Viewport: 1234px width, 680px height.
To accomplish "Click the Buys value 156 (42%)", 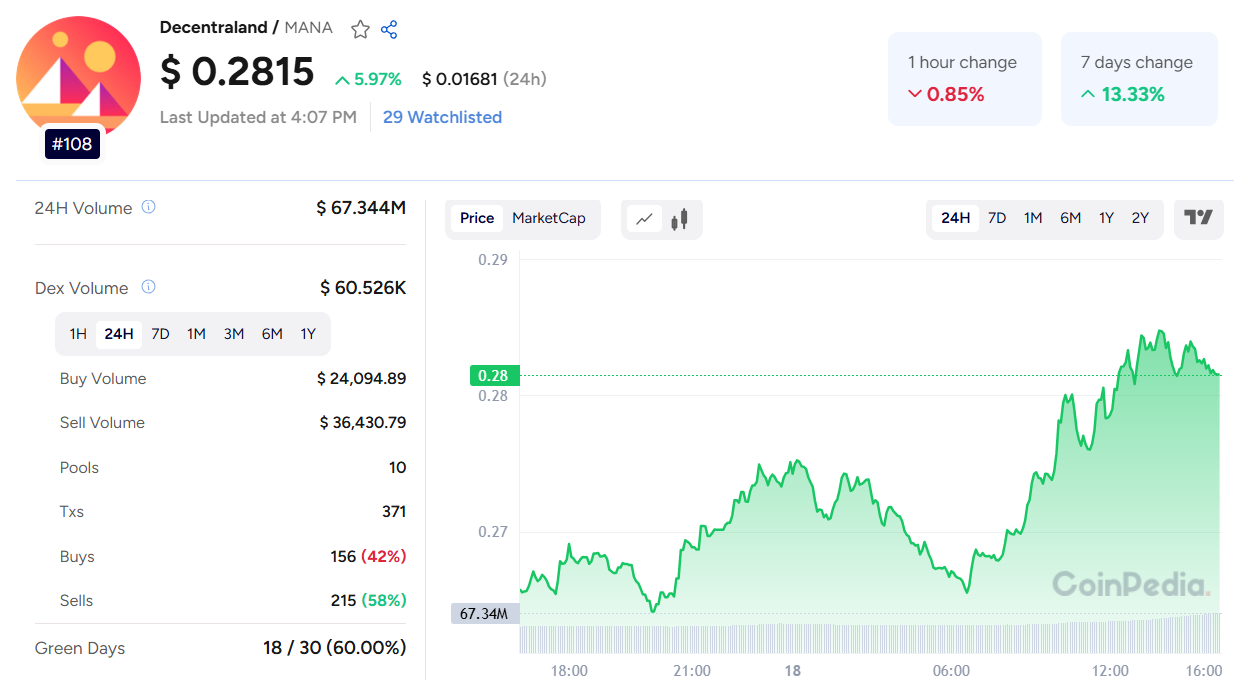I will pyautogui.click(x=368, y=556).
